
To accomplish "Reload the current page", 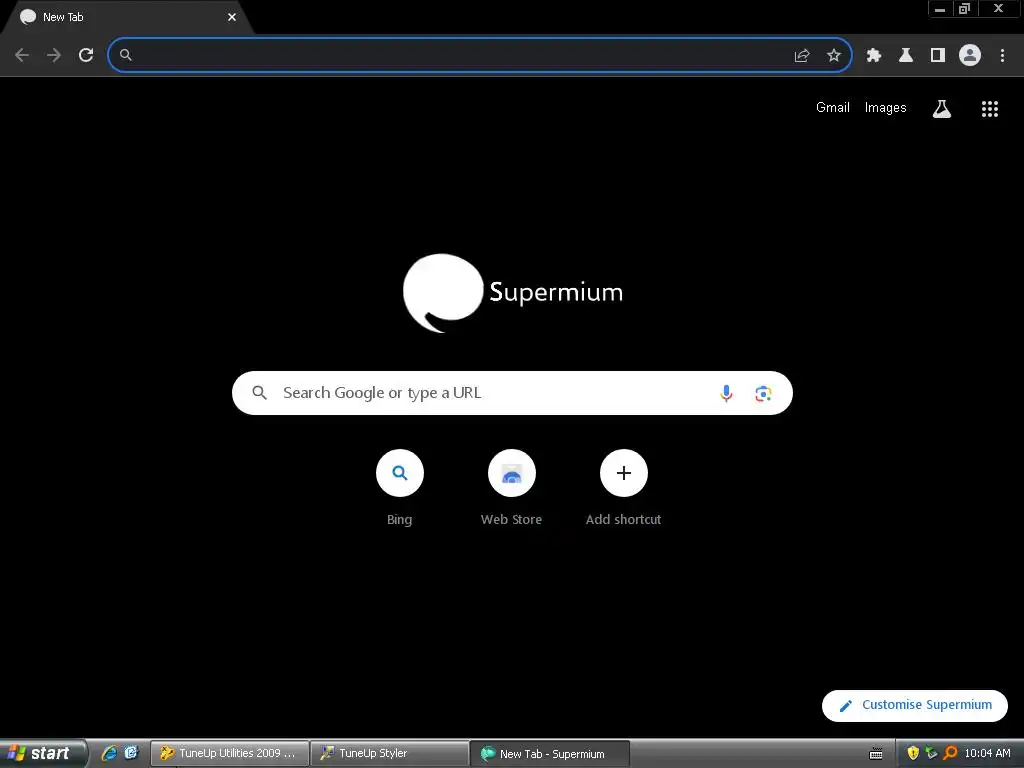I will [x=86, y=55].
